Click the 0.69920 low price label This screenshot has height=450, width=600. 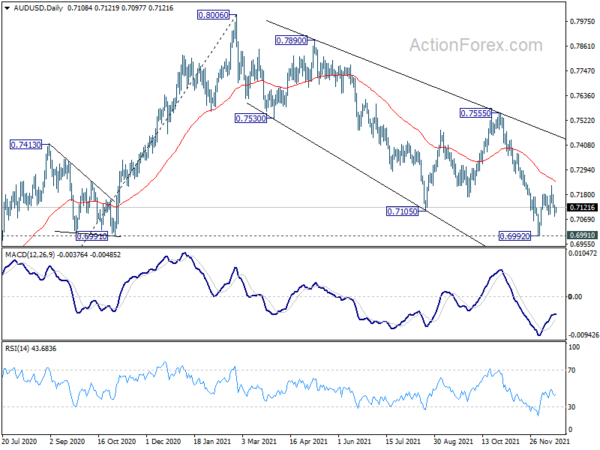click(515, 236)
